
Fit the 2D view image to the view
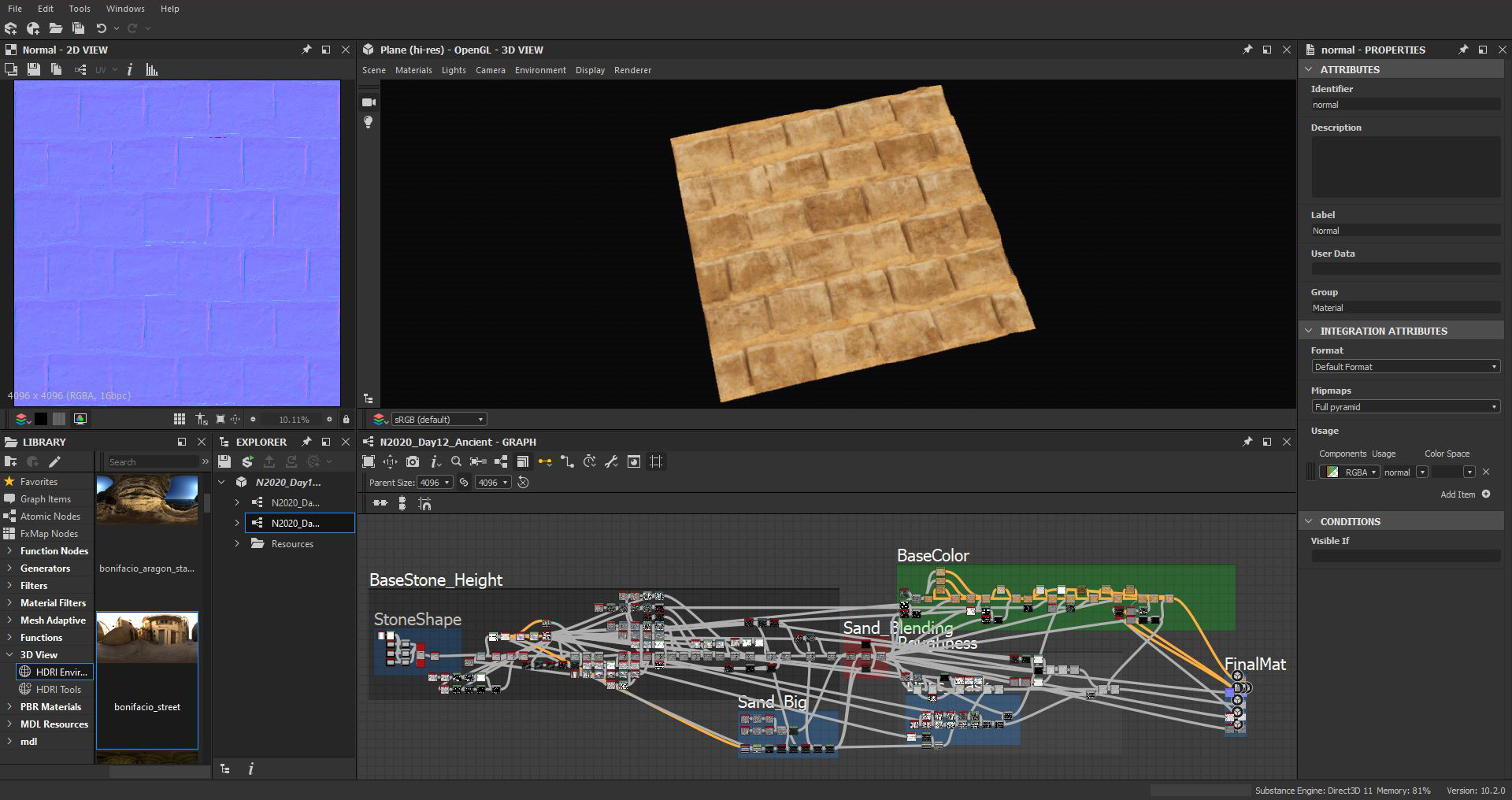pos(220,419)
